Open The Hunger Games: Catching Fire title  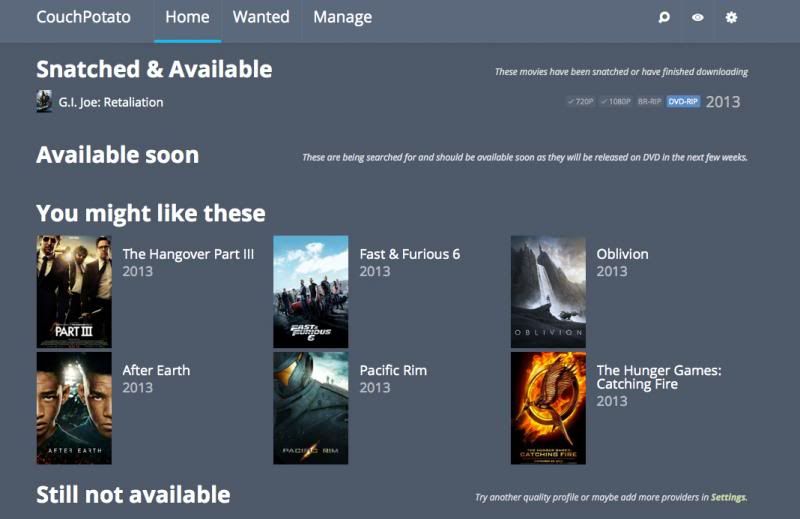[x=658, y=377]
